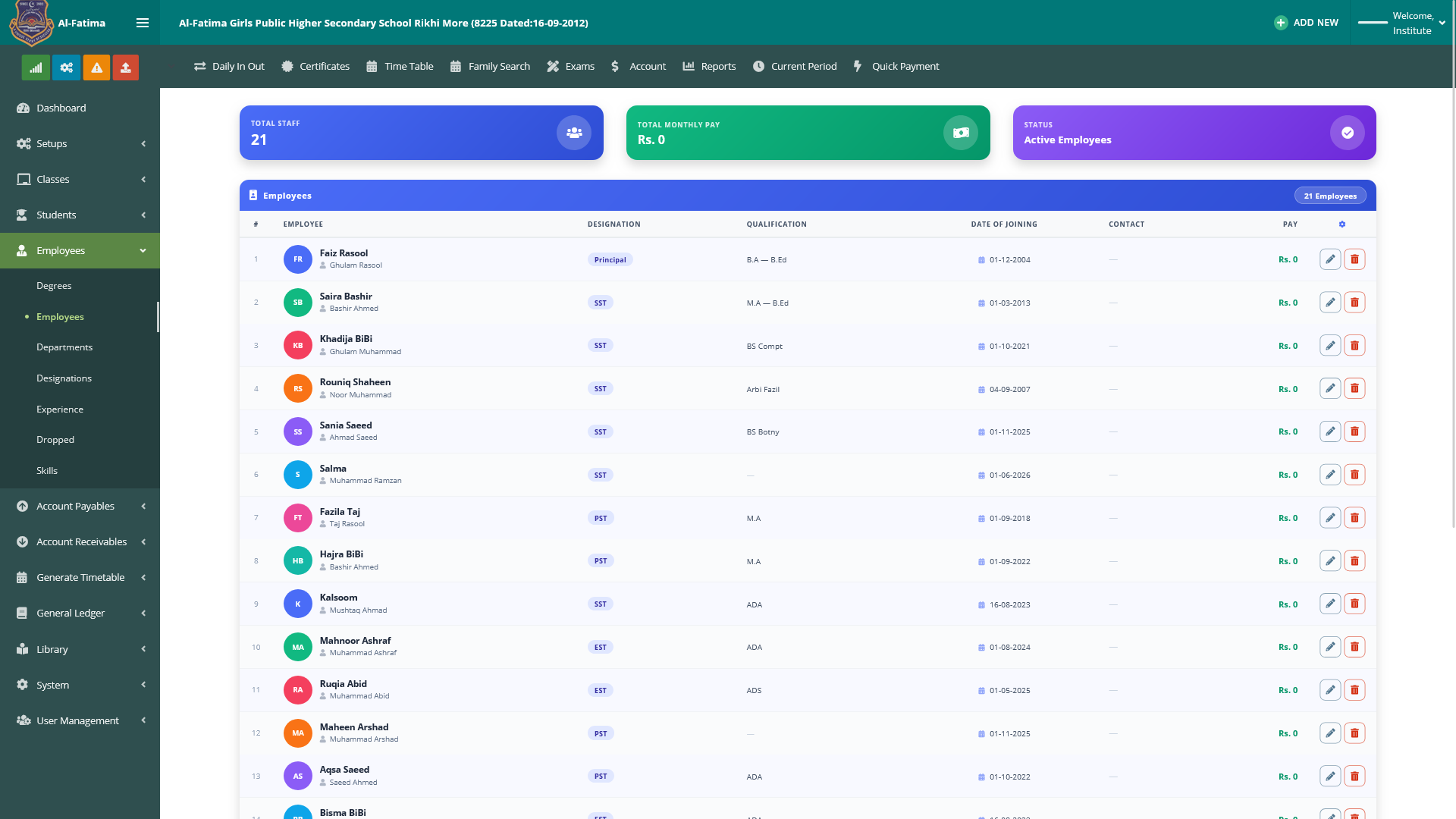Click Faiz Rasool's FR avatar
The height and width of the screenshot is (819, 1456).
(x=298, y=259)
